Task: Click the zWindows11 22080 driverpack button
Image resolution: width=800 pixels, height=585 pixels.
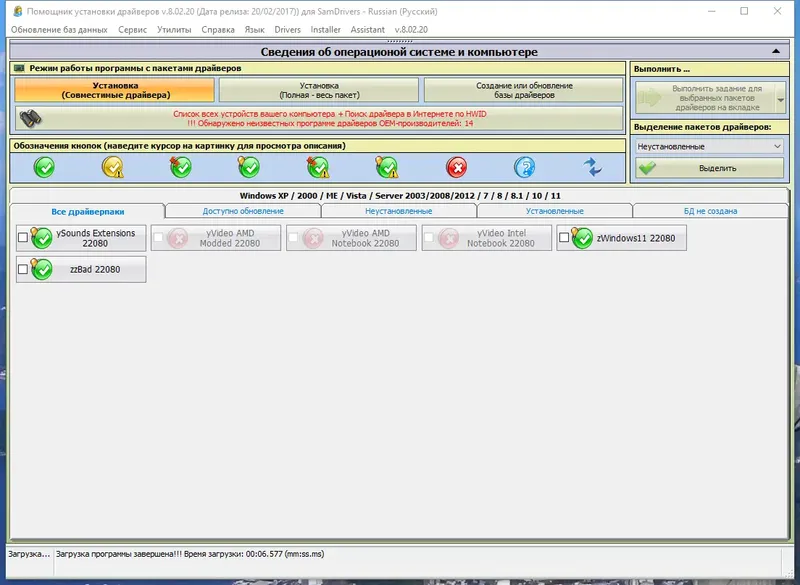Action: [x=621, y=238]
